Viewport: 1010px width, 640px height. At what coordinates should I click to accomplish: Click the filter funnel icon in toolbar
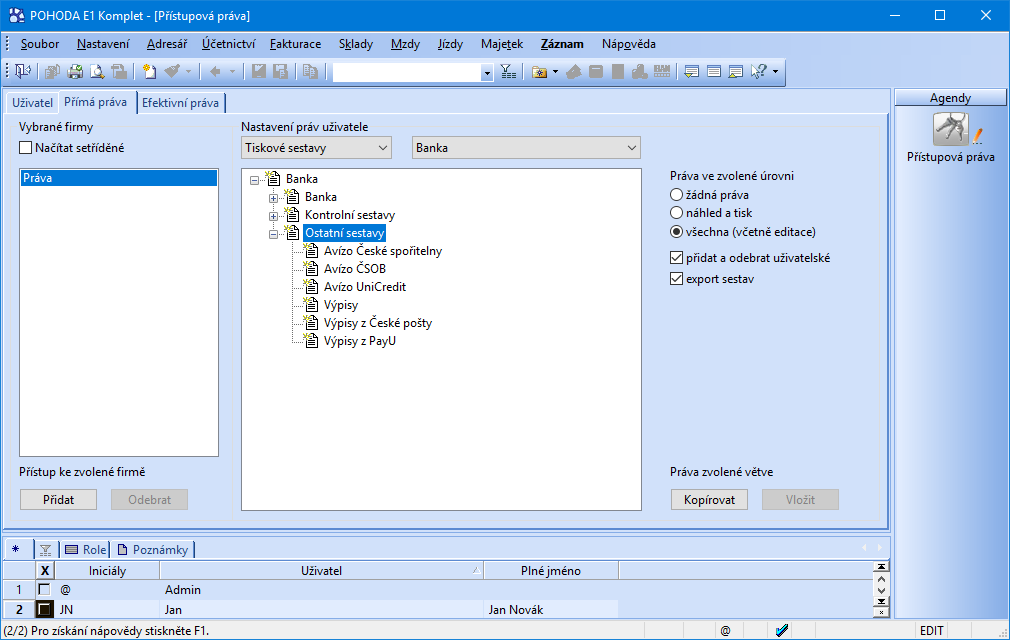(508, 72)
